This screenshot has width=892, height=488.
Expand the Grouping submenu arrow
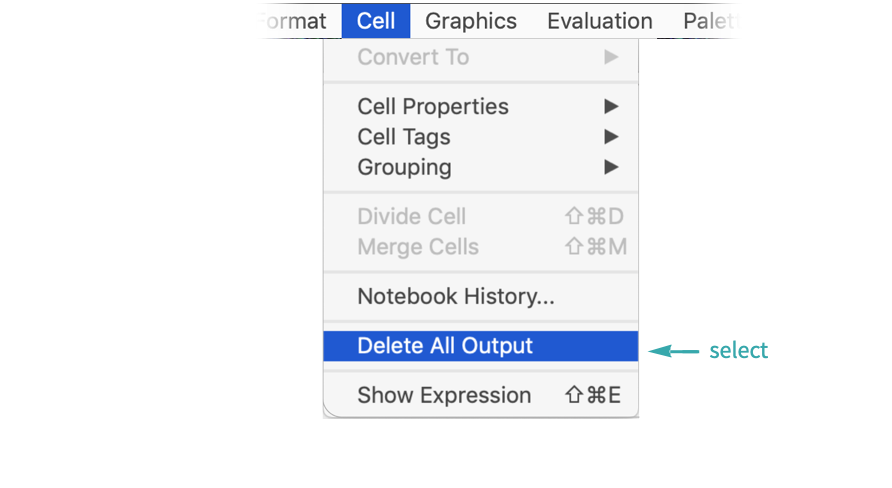tap(611, 167)
